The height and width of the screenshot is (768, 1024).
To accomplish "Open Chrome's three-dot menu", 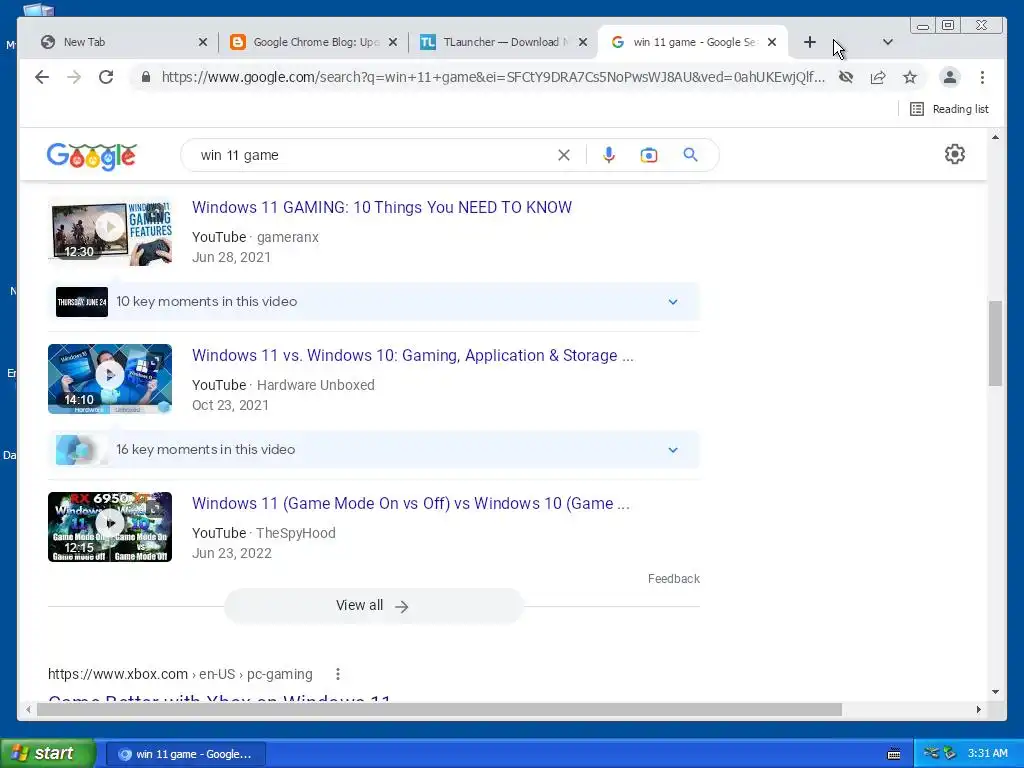I will click(x=982, y=77).
